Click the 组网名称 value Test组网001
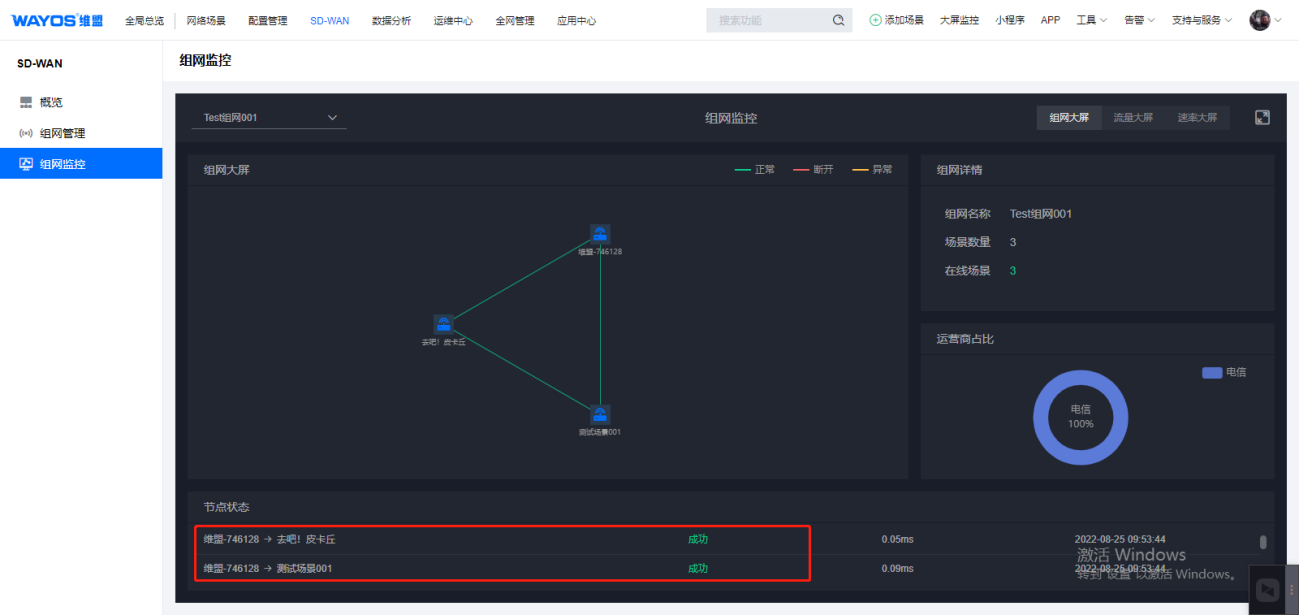Image resolution: width=1300 pixels, height=615 pixels. (x=1041, y=214)
